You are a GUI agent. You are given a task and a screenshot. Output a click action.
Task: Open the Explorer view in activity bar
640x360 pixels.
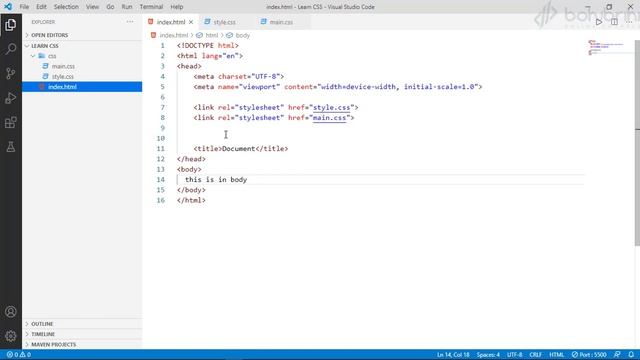point(11,25)
